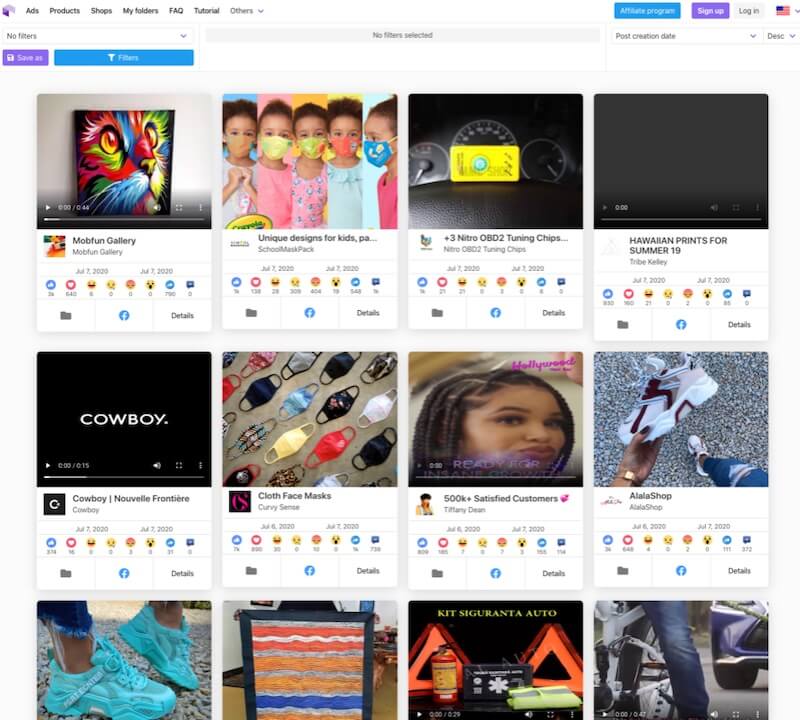
Task: Open the Ads menu
Action: pos(32,11)
